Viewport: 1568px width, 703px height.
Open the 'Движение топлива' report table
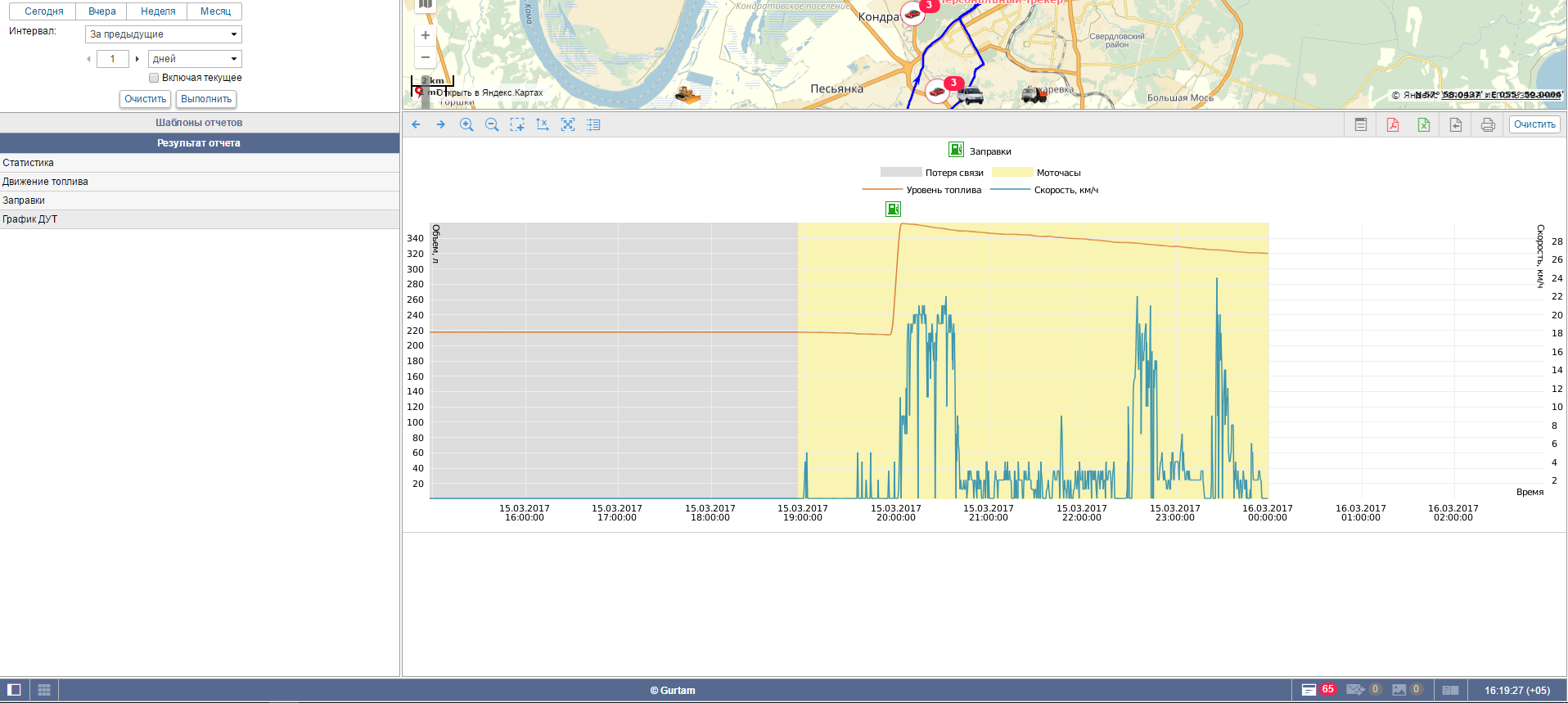click(46, 182)
